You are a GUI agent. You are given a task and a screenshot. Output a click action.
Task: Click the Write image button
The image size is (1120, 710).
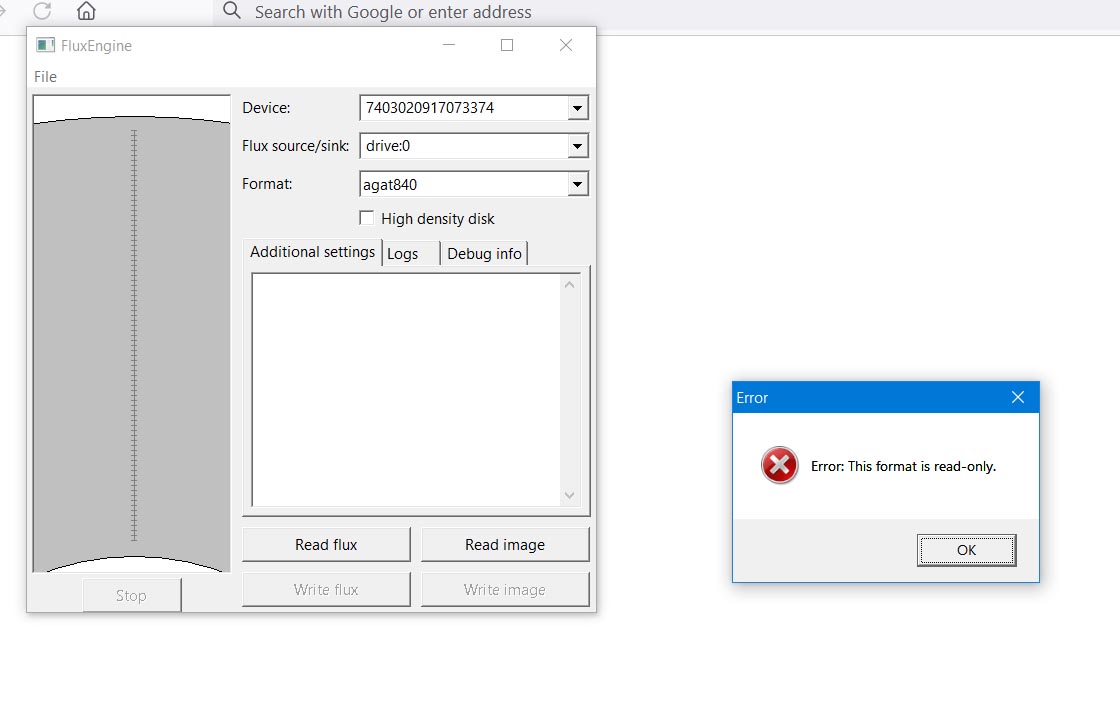click(x=505, y=589)
